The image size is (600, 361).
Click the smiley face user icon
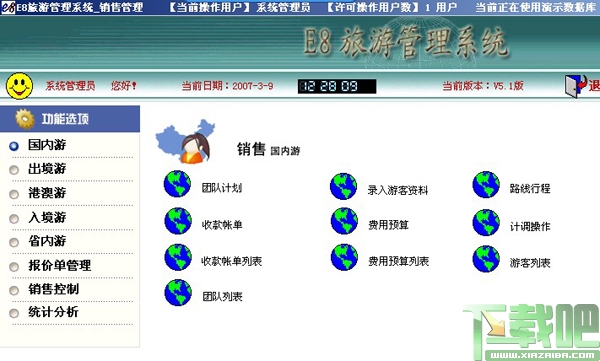point(20,86)
